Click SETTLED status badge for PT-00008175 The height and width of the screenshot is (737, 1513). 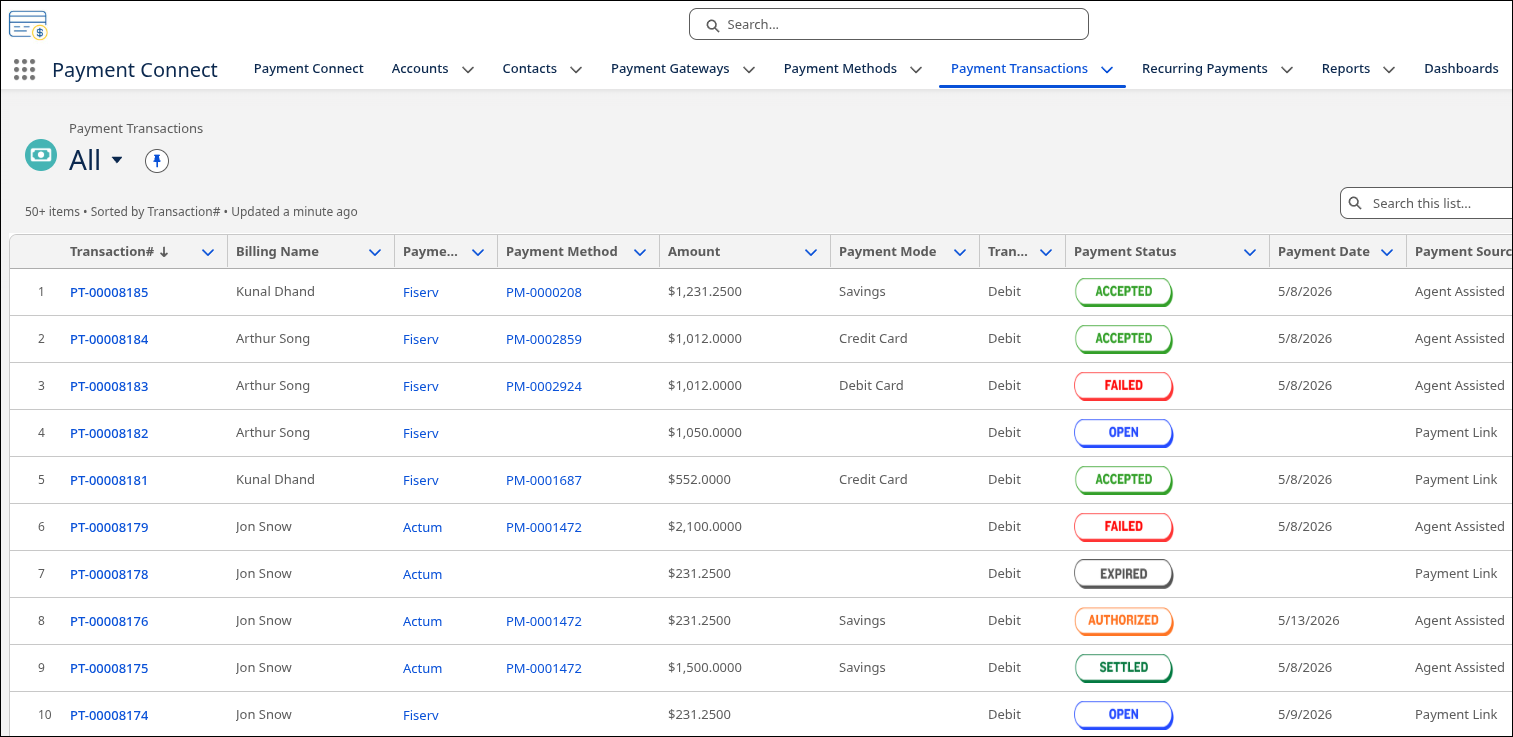pyautogui.click(x=1123, y=668)
